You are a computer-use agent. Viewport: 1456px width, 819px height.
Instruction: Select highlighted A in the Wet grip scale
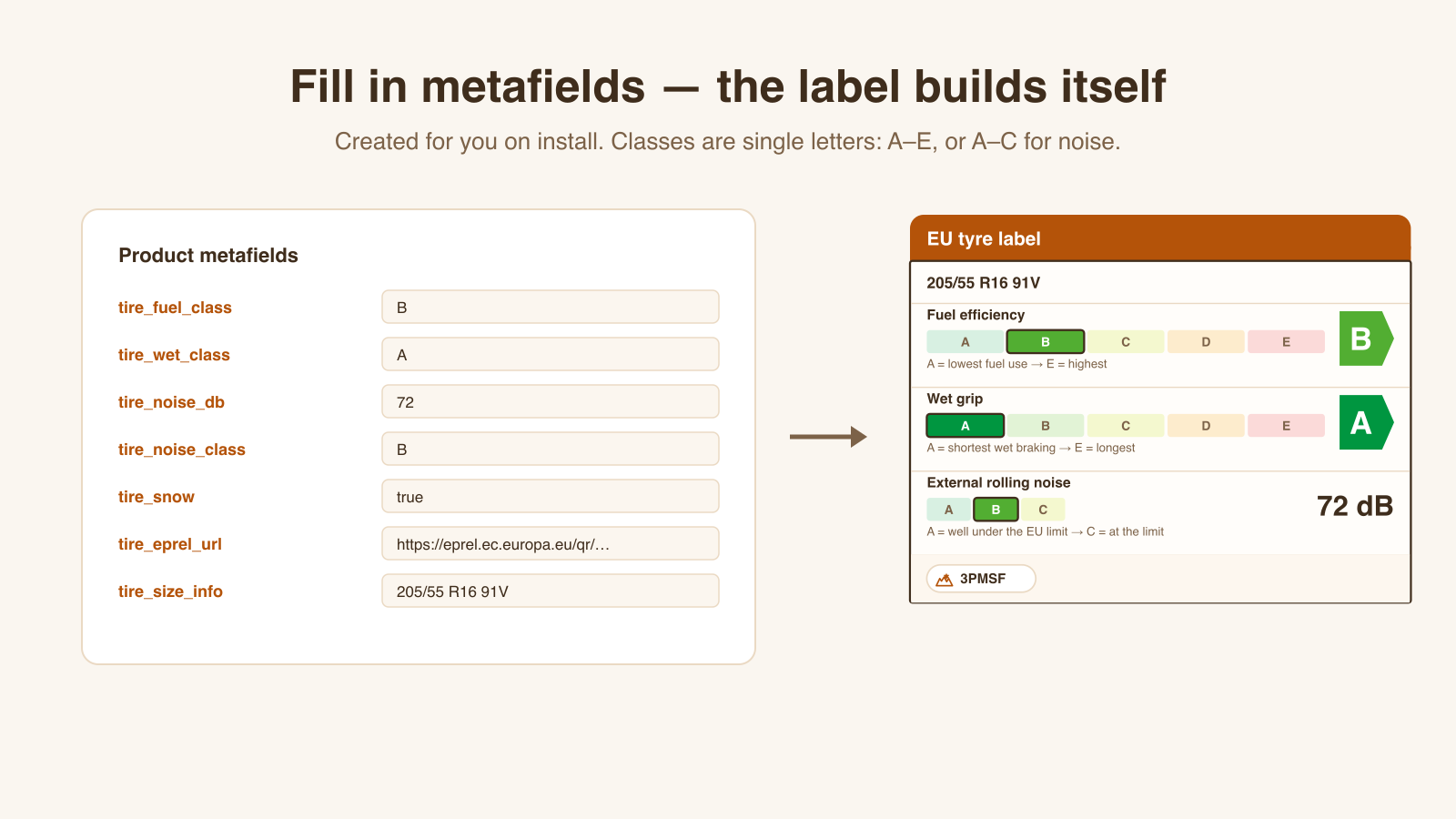[966, 426]
